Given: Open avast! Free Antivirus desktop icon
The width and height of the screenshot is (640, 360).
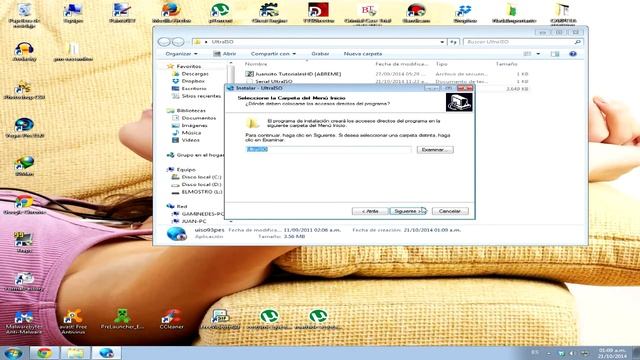Looking at the screenshot, I should click(x=73, y=322).
